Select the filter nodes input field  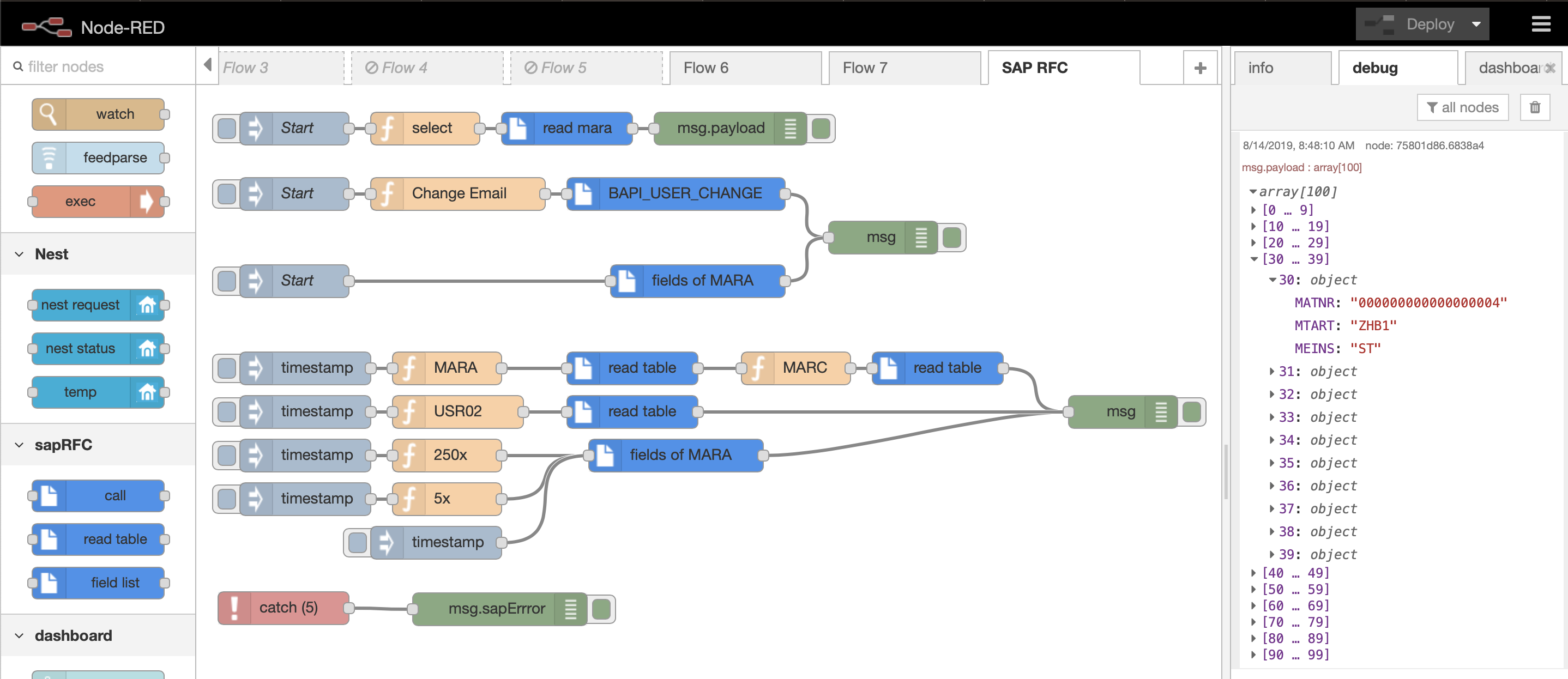(97, 67)
